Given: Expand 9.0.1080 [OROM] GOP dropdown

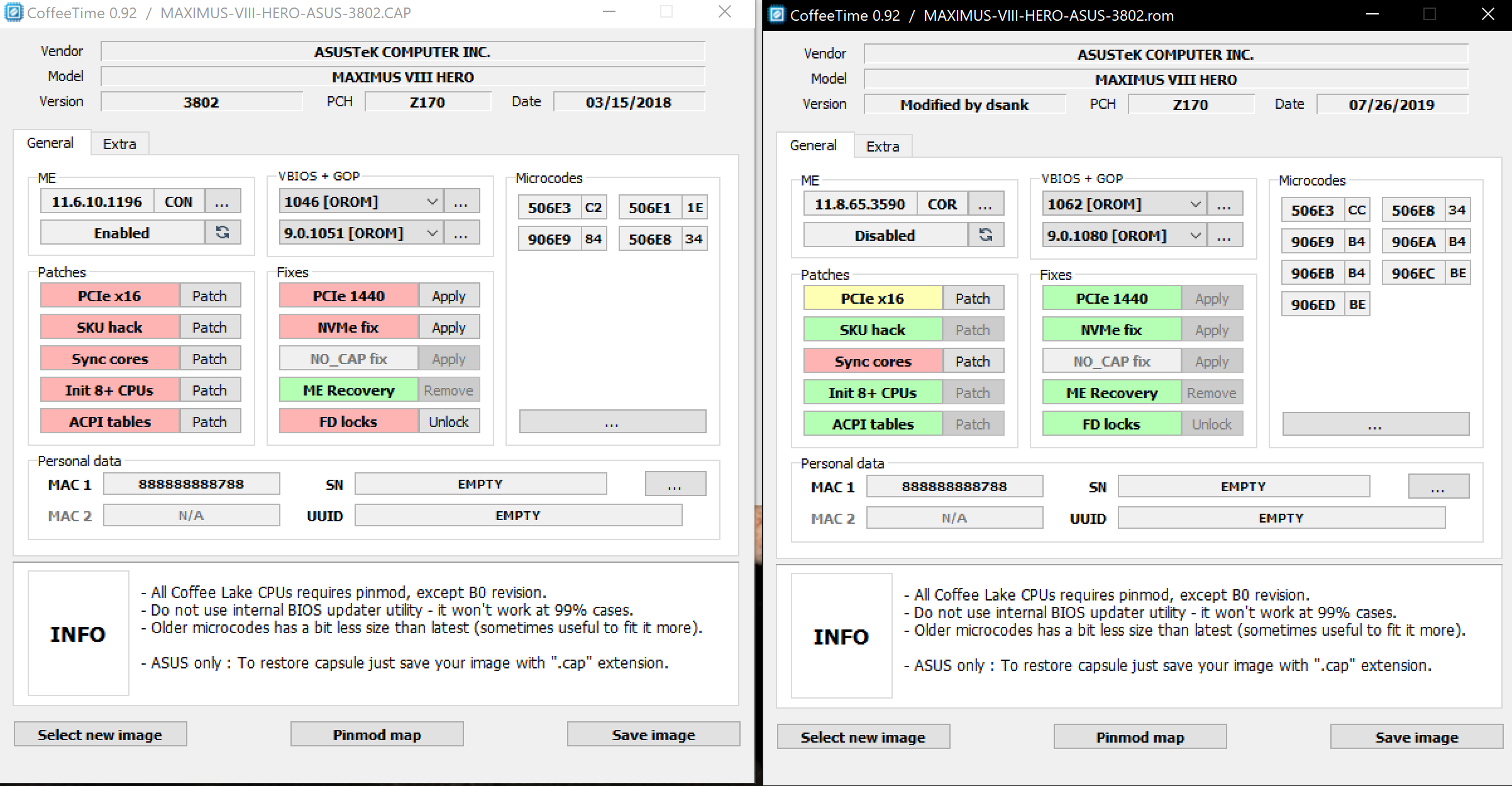Looking at the screenshot, I should pos(1196,236).
